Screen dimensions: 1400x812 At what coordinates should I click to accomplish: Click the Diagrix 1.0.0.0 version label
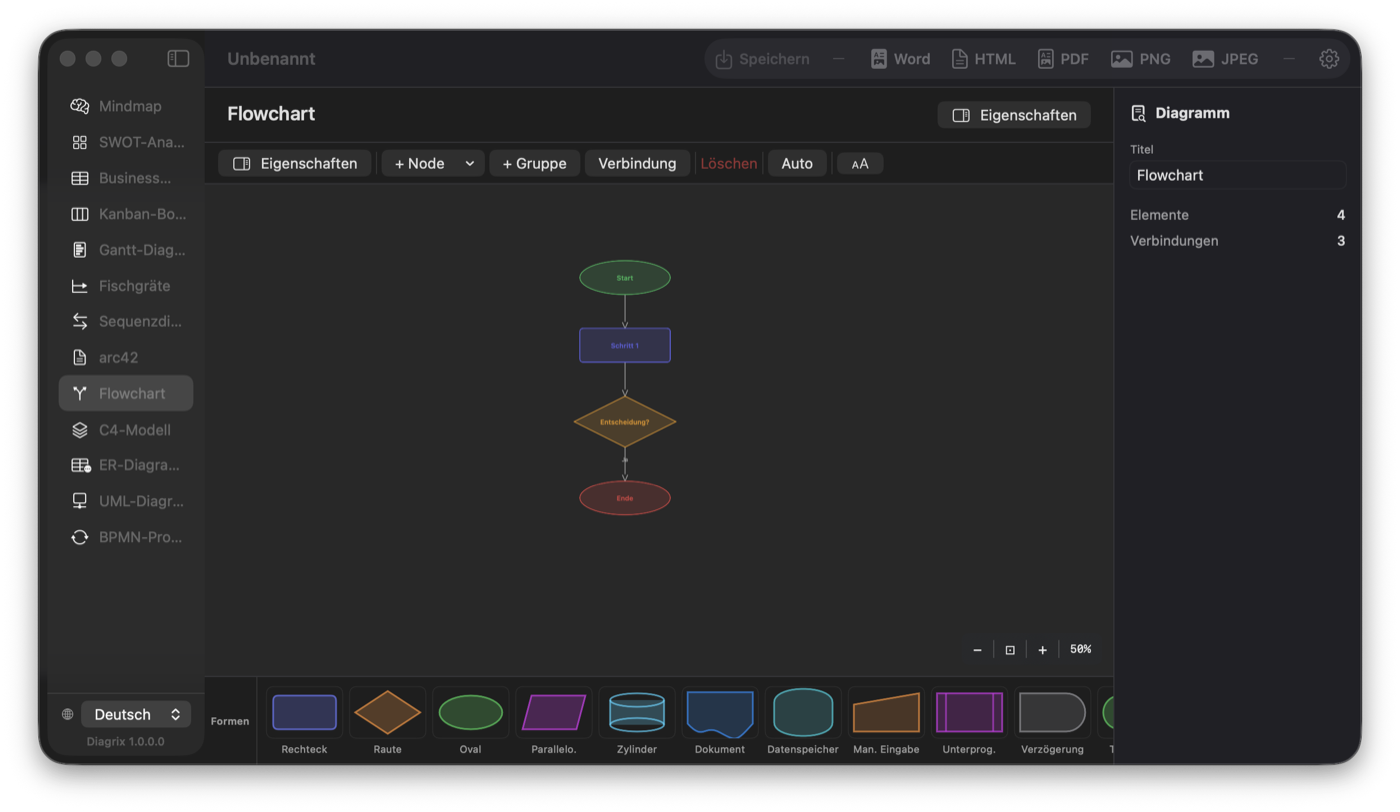[x=126, y=742]
